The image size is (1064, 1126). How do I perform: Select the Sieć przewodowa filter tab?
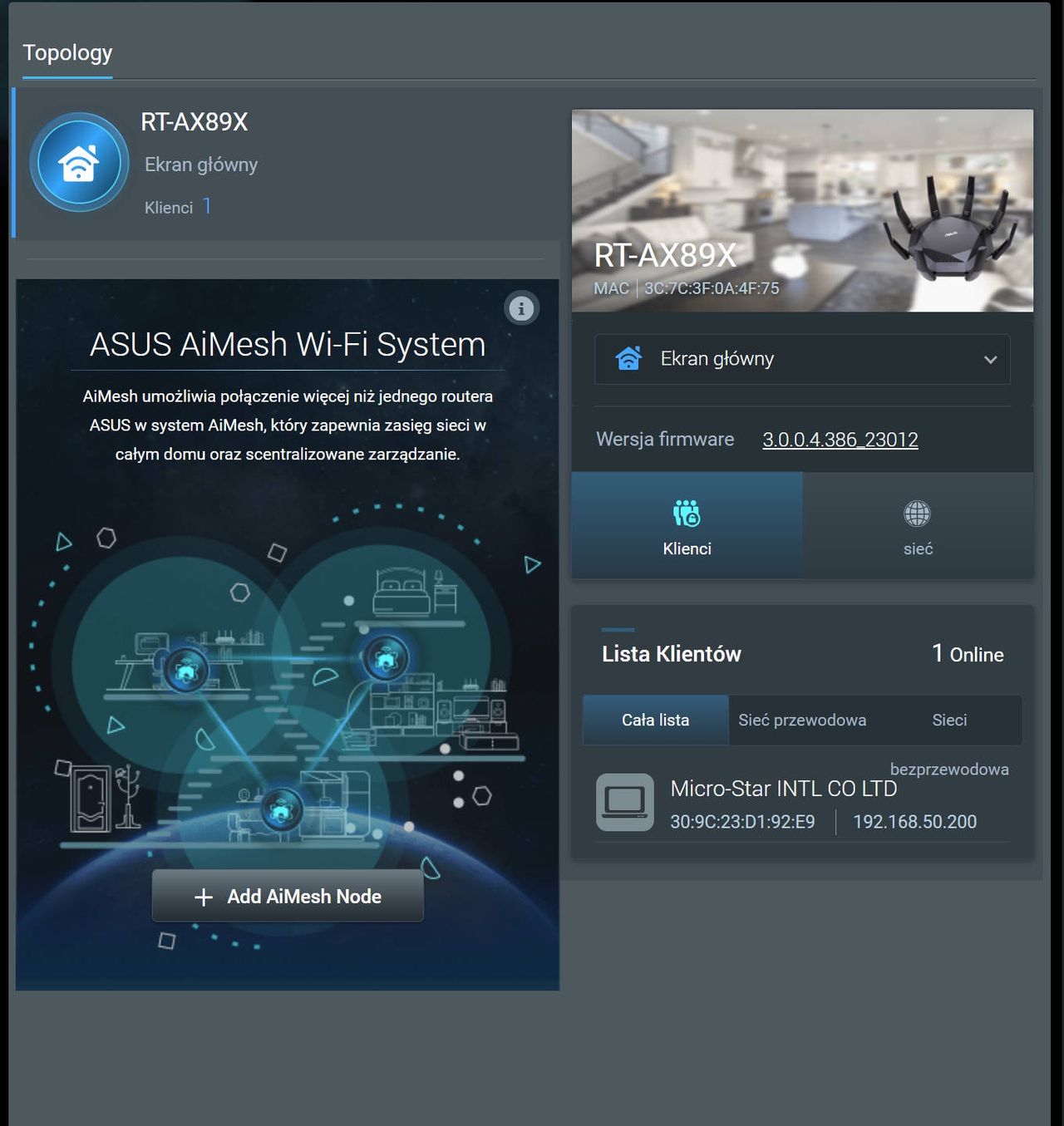click(x=802, y=720)
